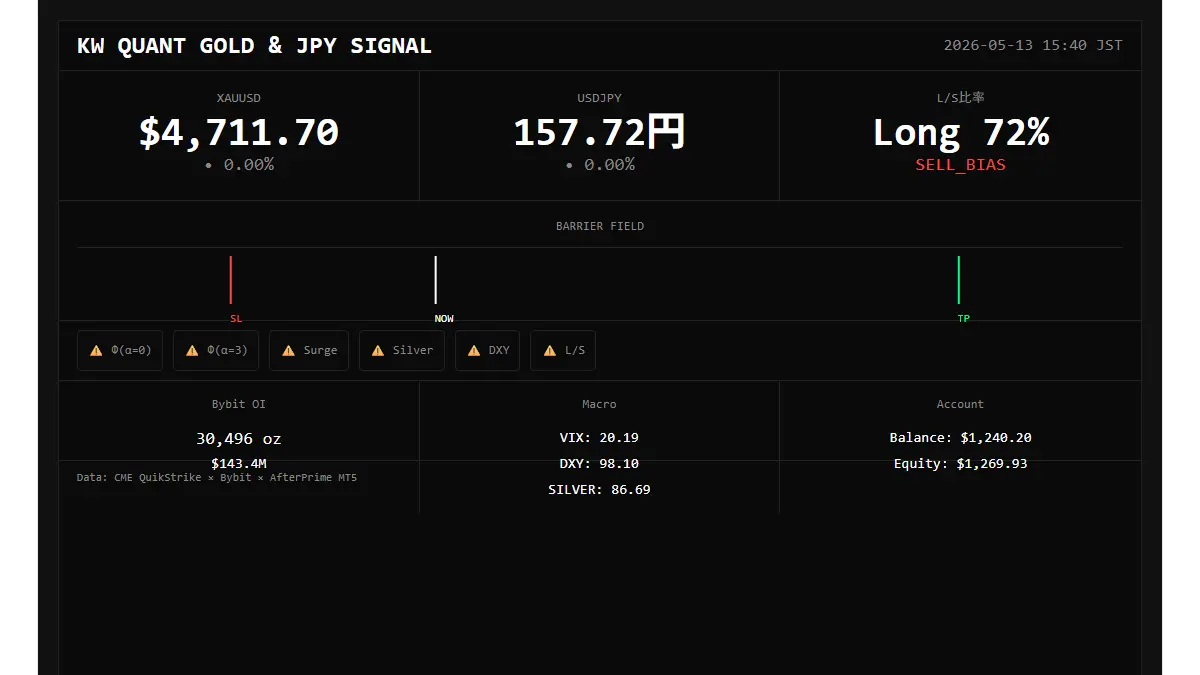1200x675 pixels.
Task: Select the VIX: 20.19 line
Action: coord(599,438)
